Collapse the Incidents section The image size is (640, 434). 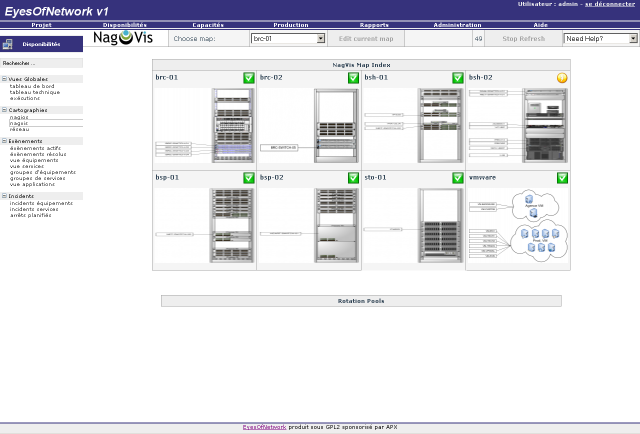click(4, 196)
